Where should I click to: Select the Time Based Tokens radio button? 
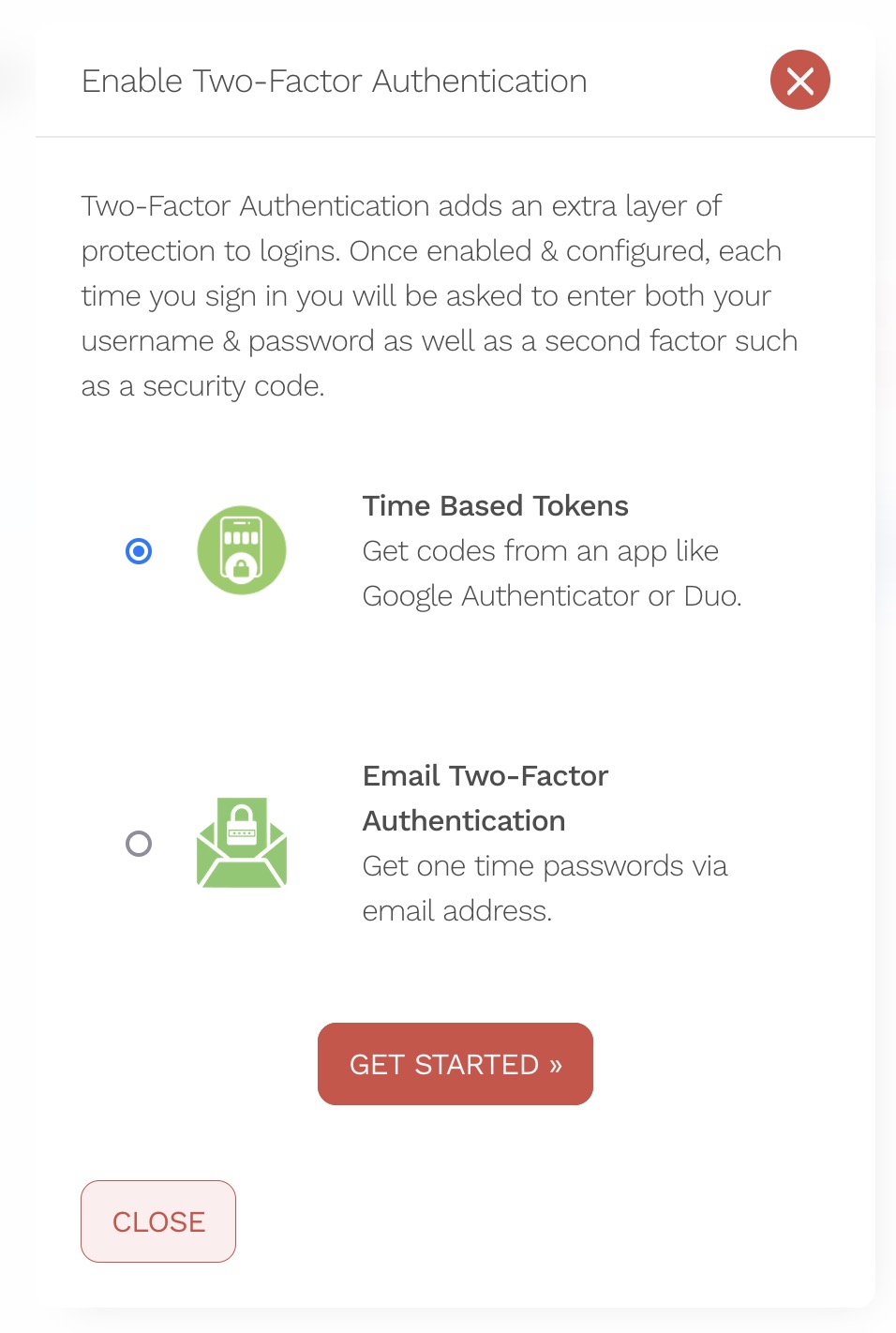click(x=139, y=551)
